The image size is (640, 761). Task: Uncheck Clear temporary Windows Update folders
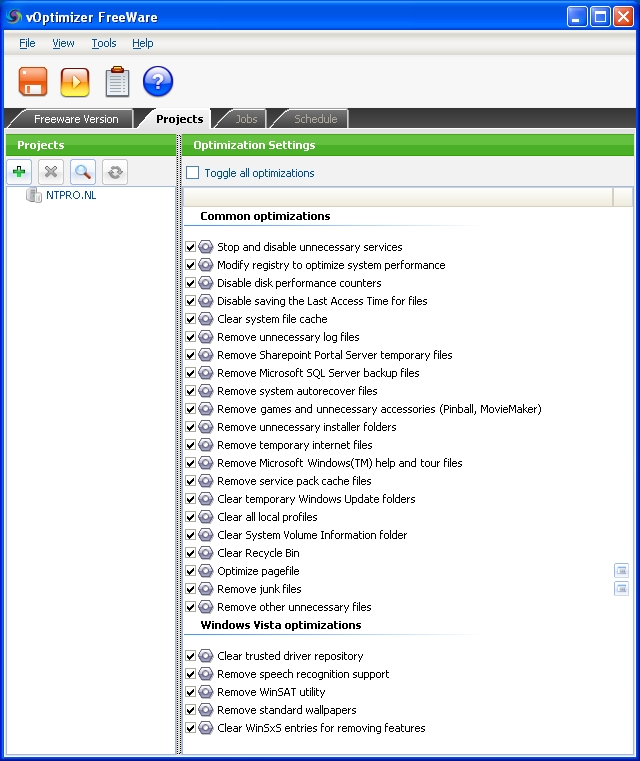(x=191, y=499)
